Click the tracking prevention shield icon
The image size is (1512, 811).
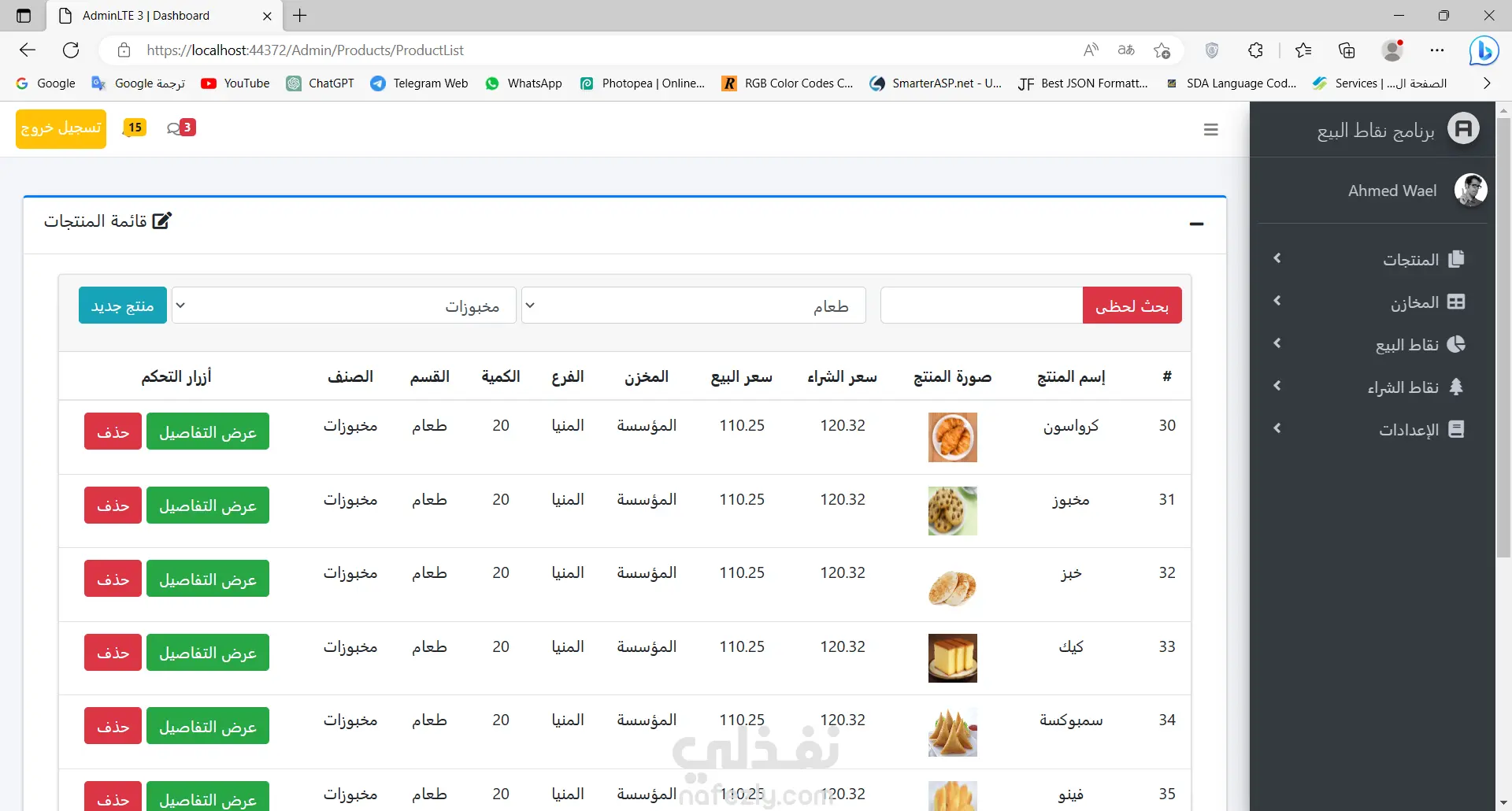coord(1212,50)
